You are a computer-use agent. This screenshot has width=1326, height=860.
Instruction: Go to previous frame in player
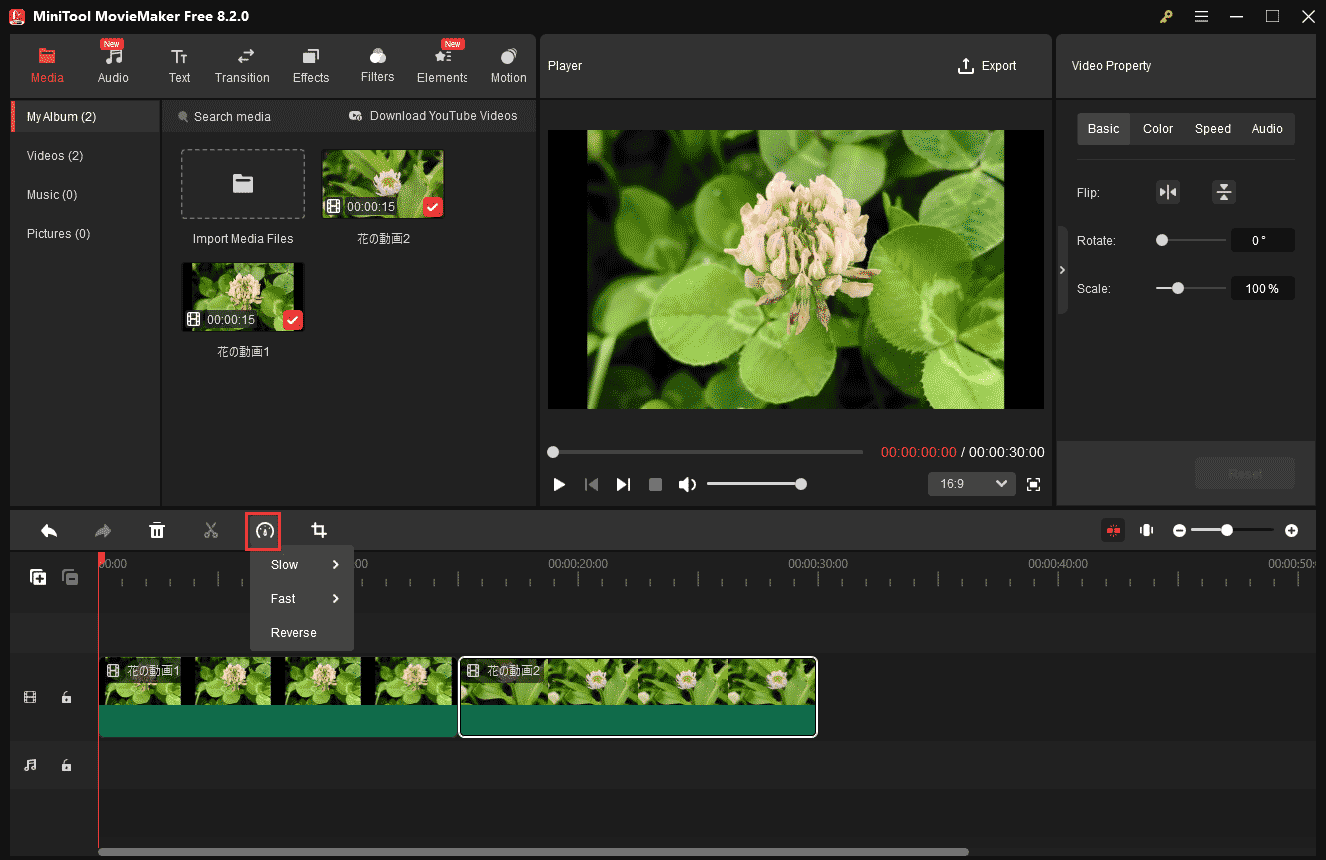coord(591,484)
